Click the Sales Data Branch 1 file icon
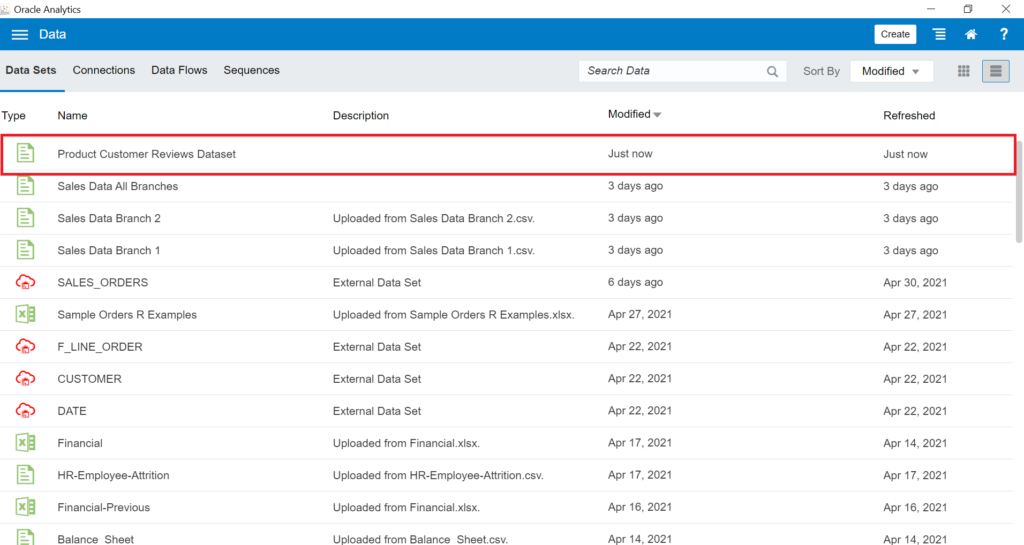 click(25, 249)
